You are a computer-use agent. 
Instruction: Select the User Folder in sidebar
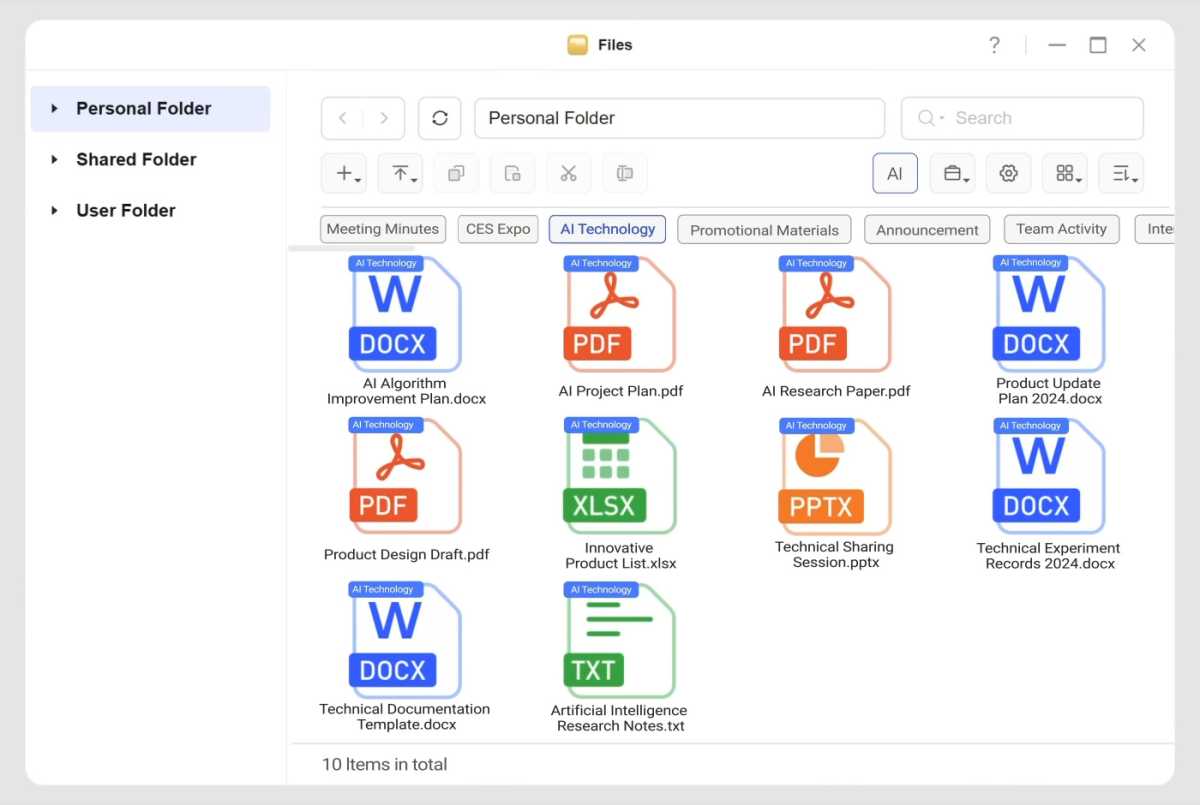pos(126,211)
